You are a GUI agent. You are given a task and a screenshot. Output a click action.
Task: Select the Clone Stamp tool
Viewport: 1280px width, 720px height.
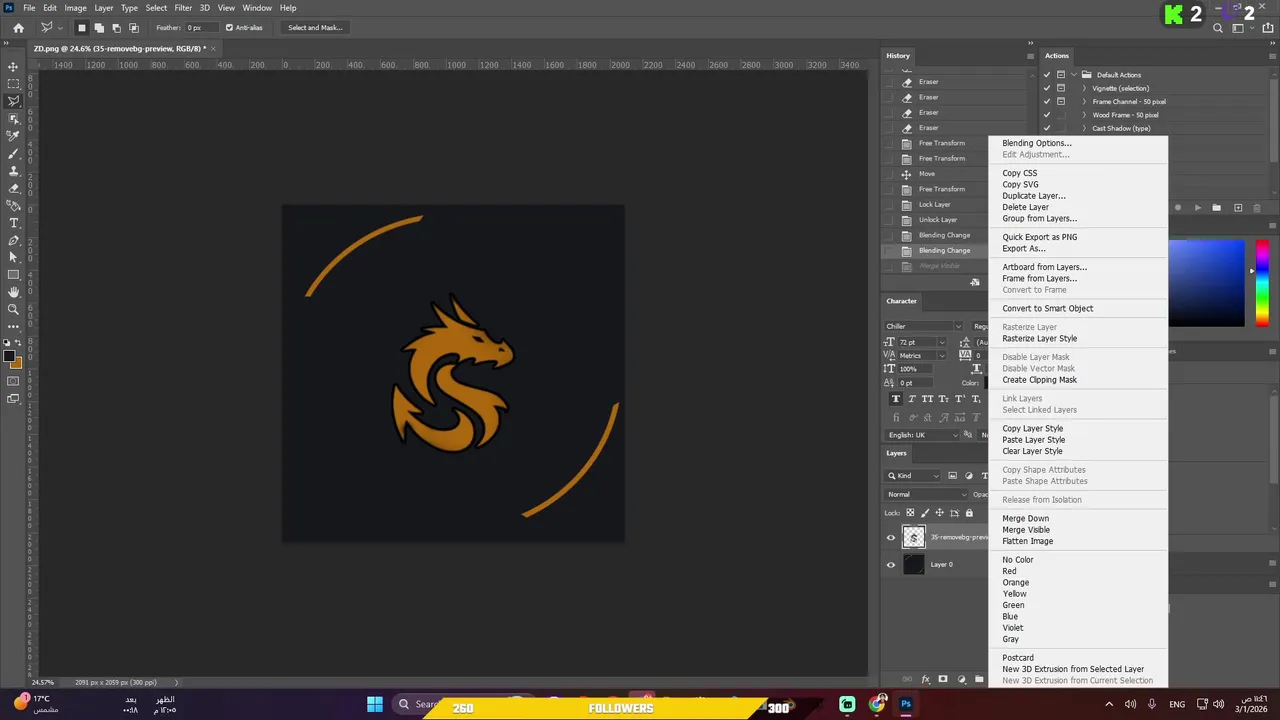point(13,171)
